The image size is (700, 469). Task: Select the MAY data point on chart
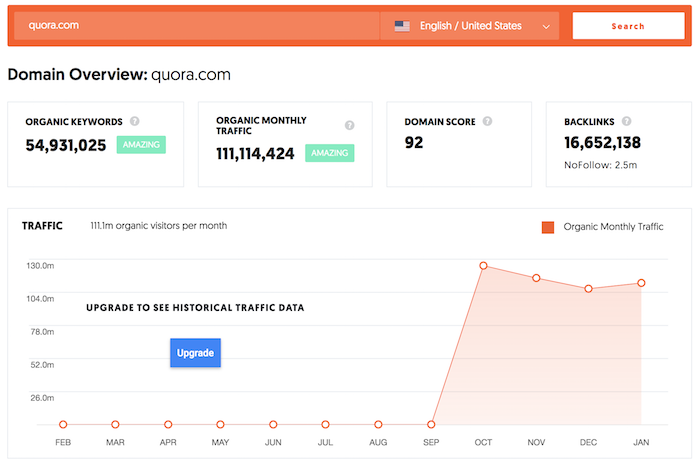tap(220, 424)
